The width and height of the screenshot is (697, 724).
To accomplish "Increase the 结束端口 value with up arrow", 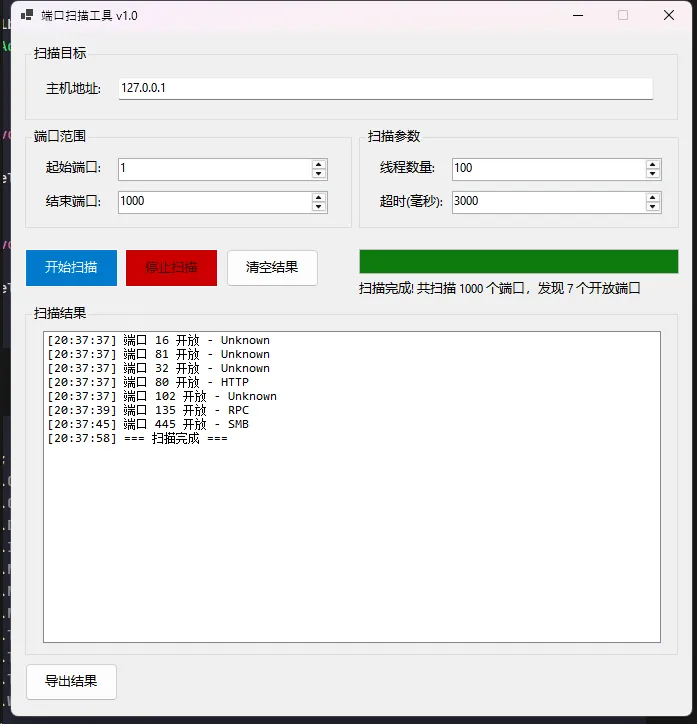I will (x=319, y=196).
